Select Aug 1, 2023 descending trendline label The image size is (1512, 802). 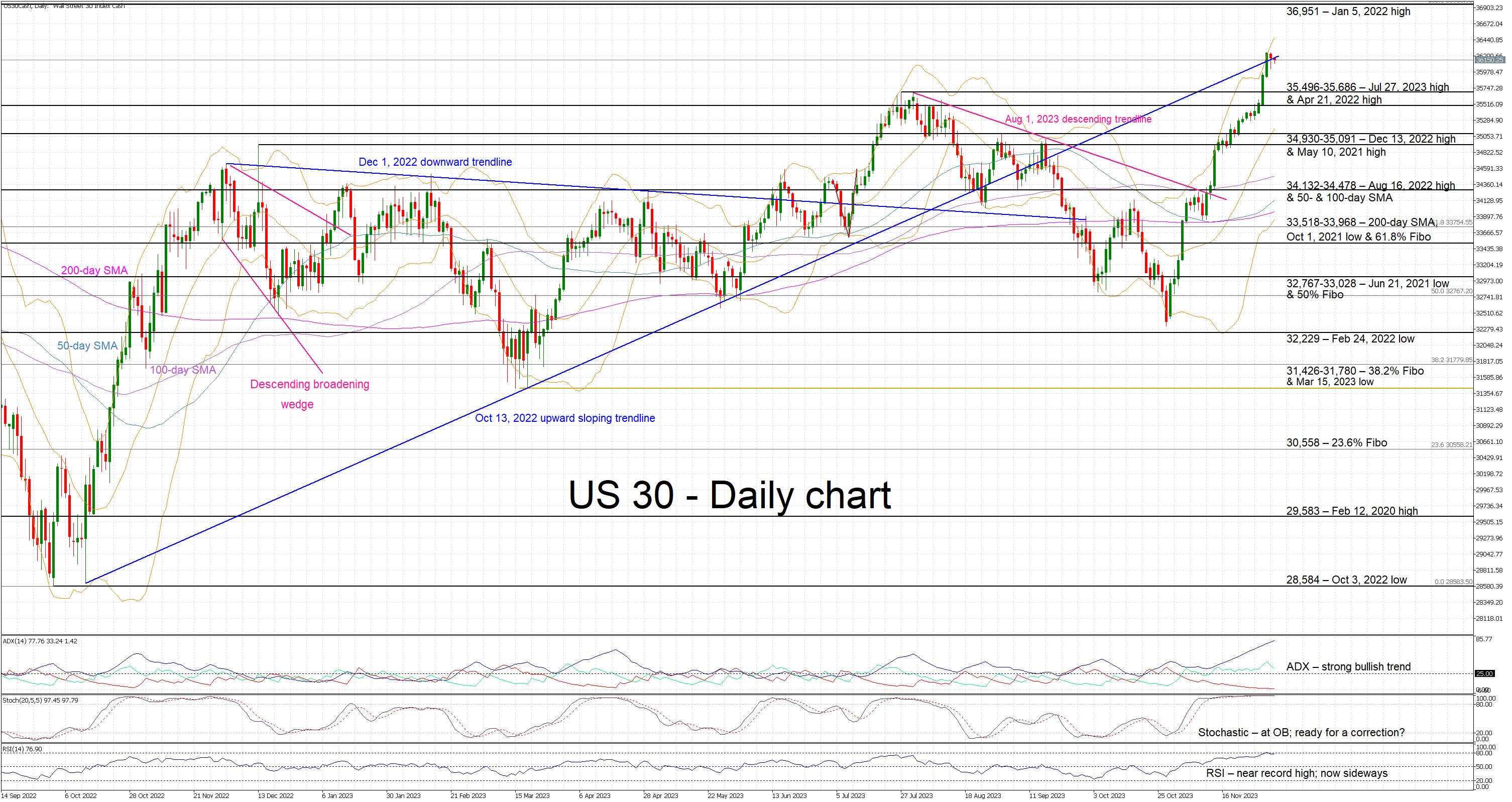point(1078,119)
